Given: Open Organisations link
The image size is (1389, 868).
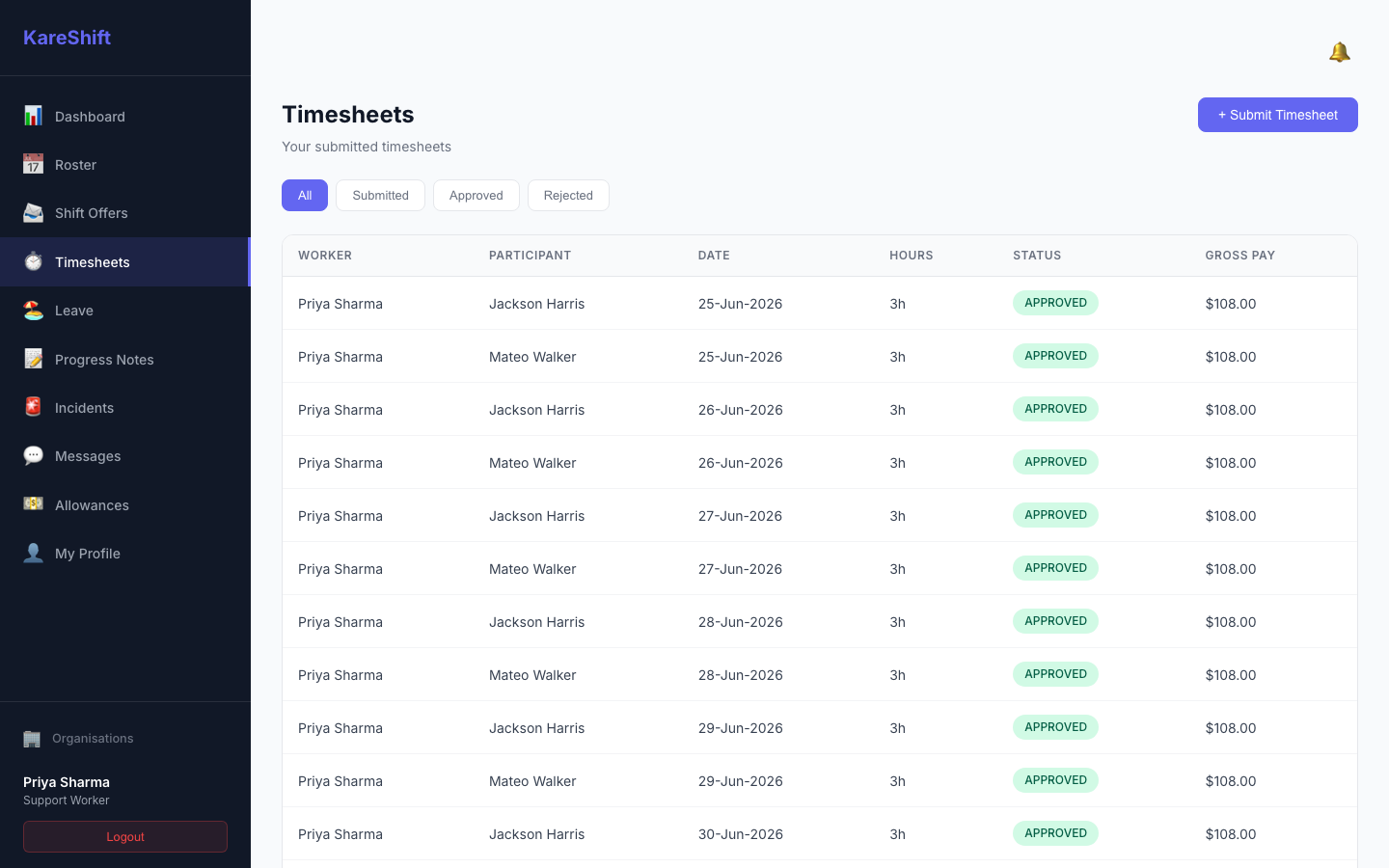Looking at the screenshot, I should (x=93, y=739).
